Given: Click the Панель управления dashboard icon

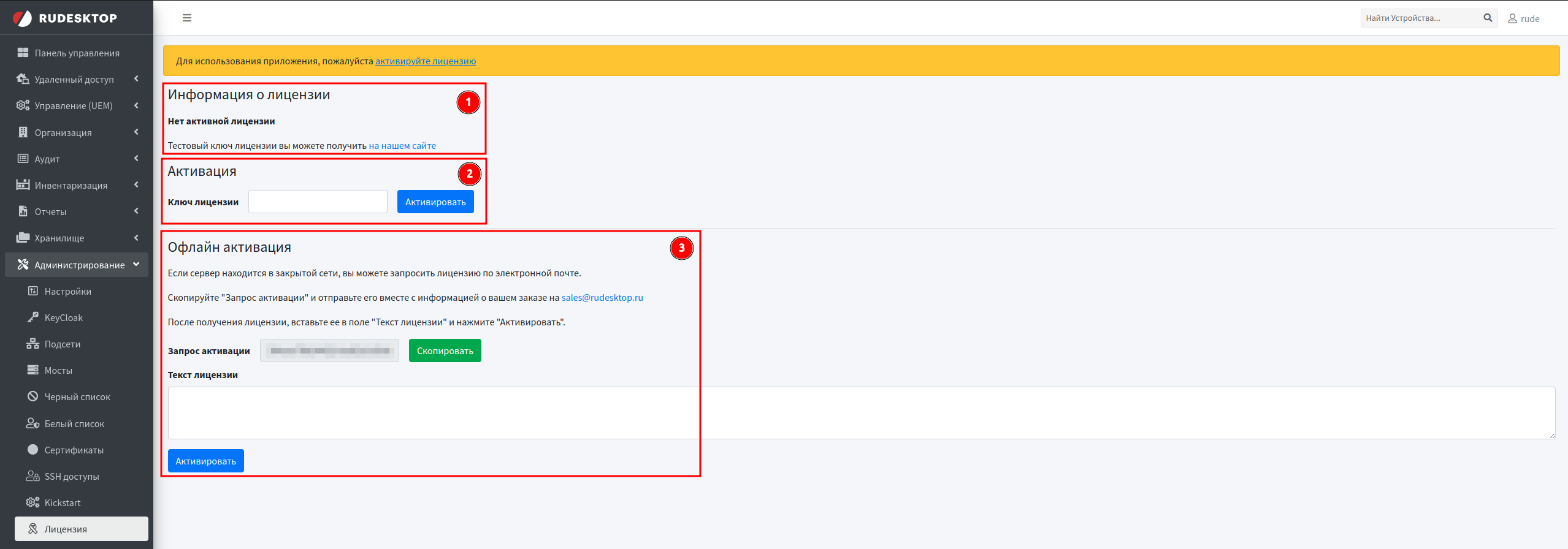Looking at the screenshot, I should (x=23, y=53).
